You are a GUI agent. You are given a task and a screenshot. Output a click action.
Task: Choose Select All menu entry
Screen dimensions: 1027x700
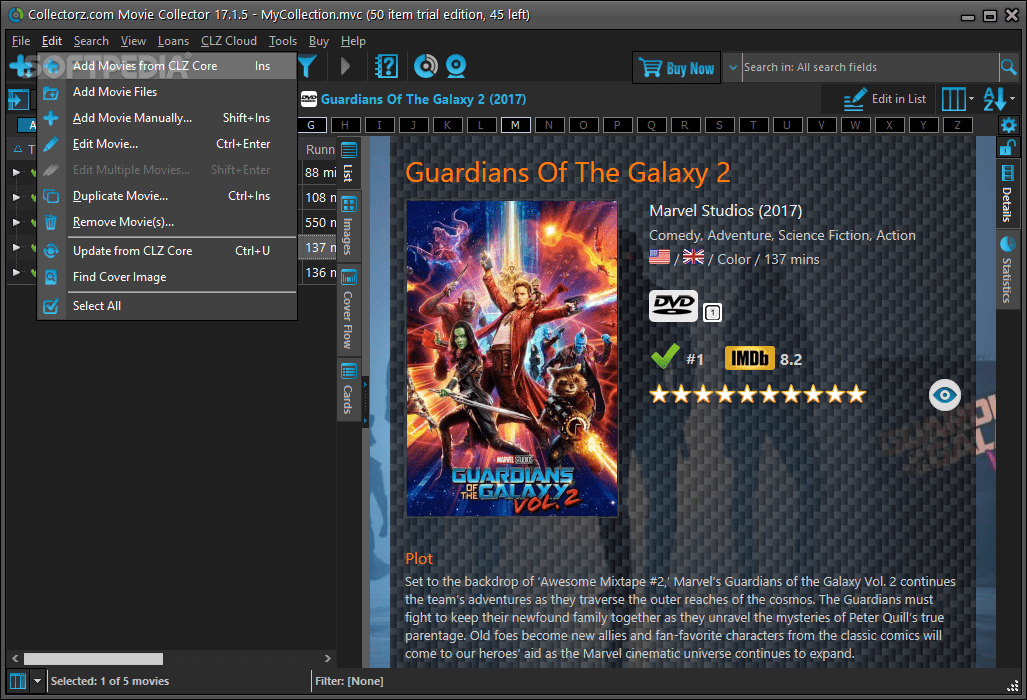coord(167,306)
